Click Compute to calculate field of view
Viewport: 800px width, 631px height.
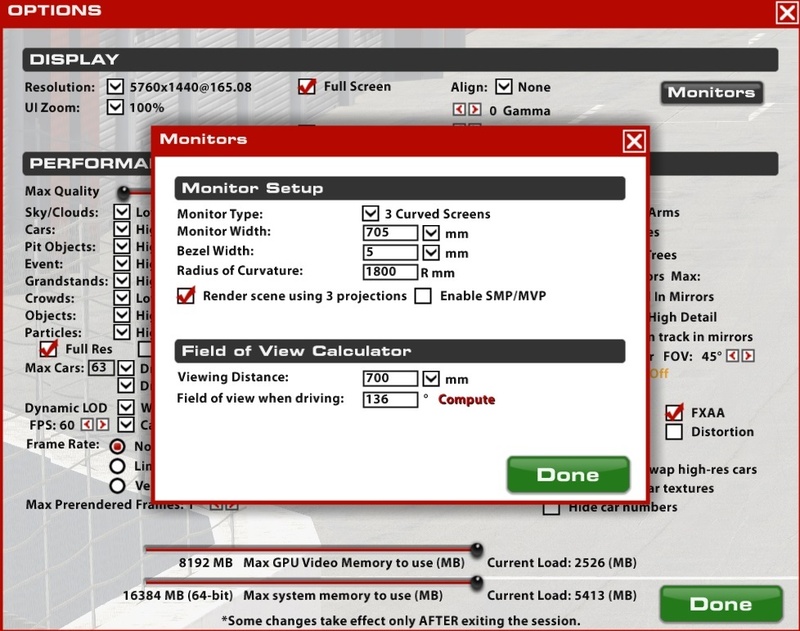466,399
